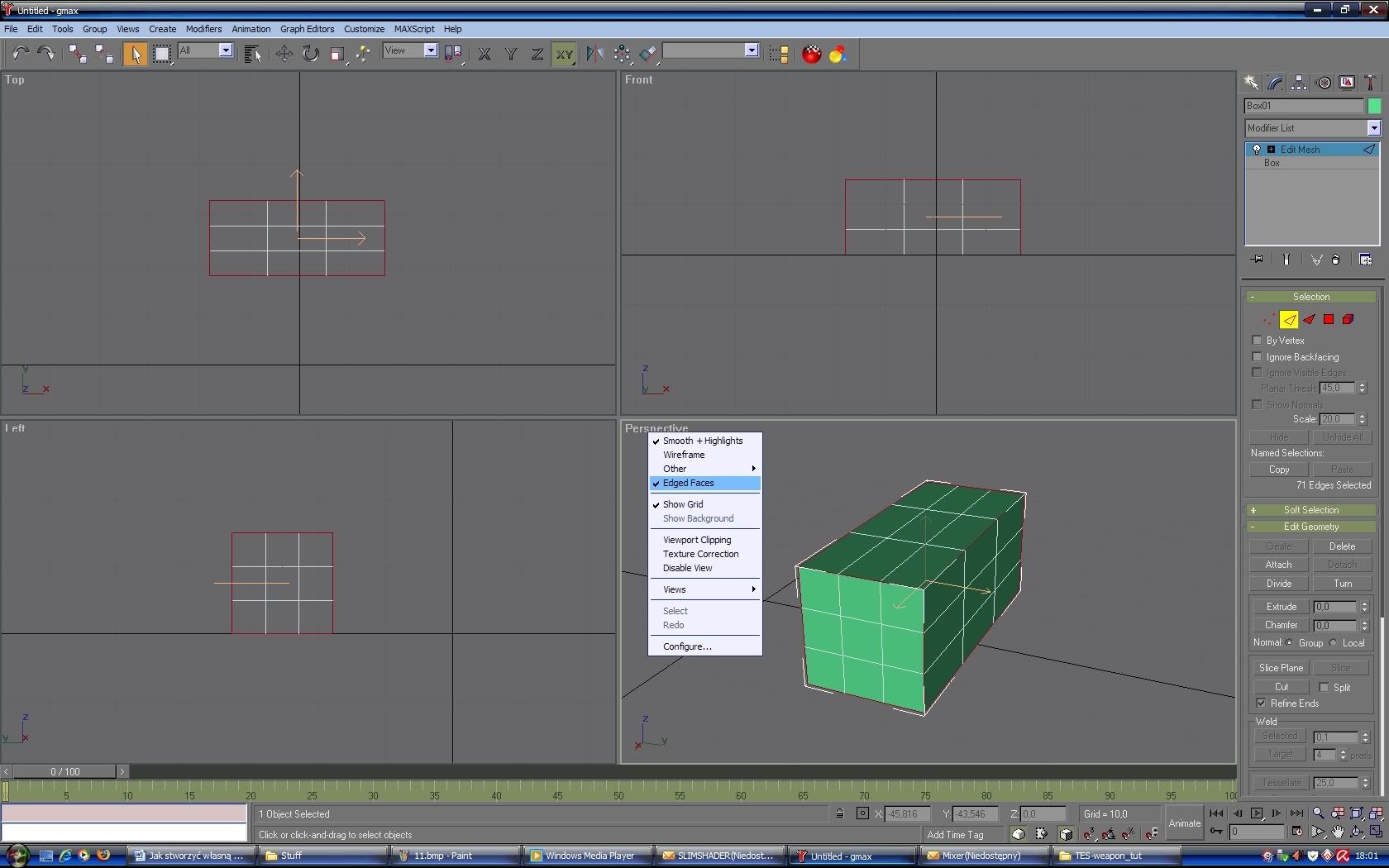The image size is (1389, 868).
Task: Activate the Select Object arrow tool
Action: (x=135, y=54)
